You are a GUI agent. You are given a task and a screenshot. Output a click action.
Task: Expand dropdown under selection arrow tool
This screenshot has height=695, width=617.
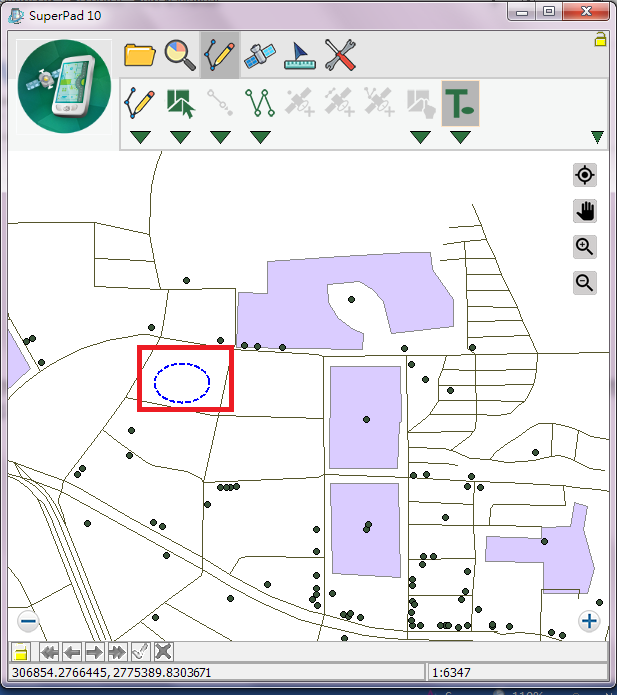(x=180, y=137)
